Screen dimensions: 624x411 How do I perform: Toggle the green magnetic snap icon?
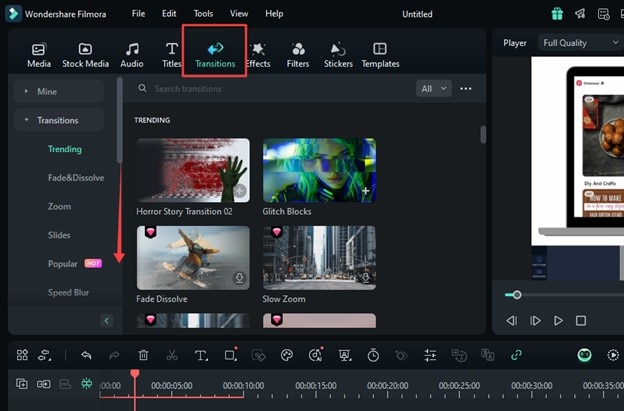tap(86, 384)
